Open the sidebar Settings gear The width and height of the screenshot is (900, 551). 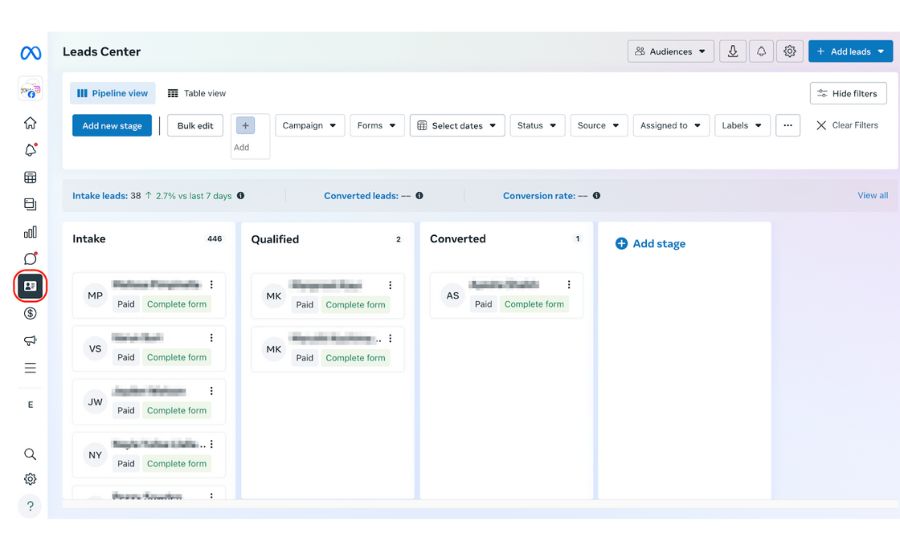pos(30,479)
